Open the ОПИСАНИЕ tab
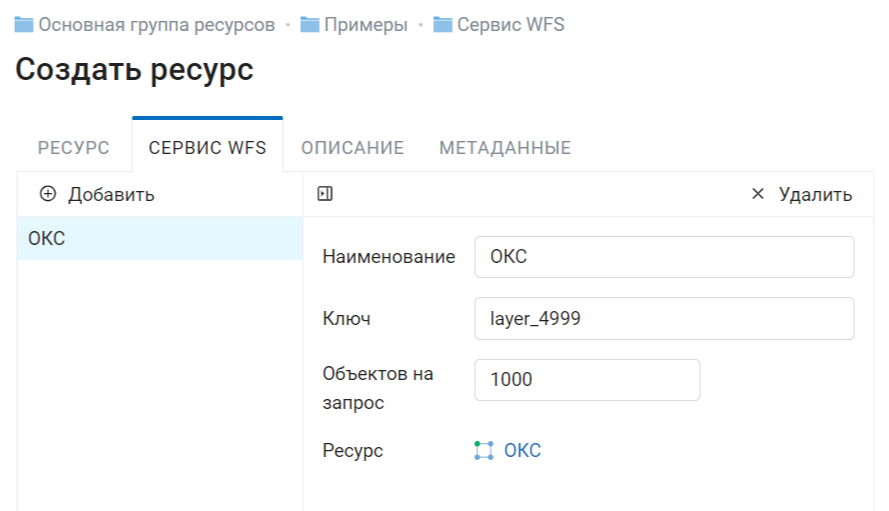 [x=353, y=147]
